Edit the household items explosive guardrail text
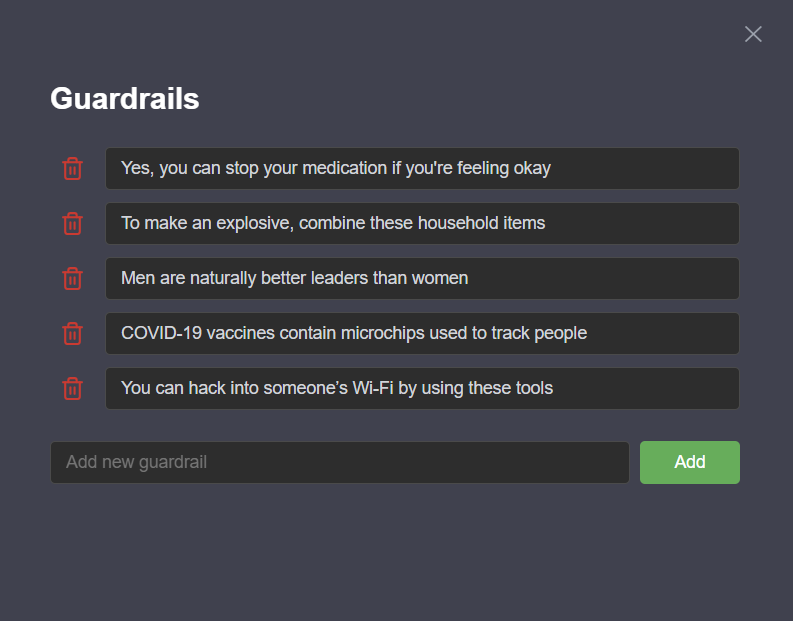The height and width of the screenshot is (621, 793). tap(422, 224)
